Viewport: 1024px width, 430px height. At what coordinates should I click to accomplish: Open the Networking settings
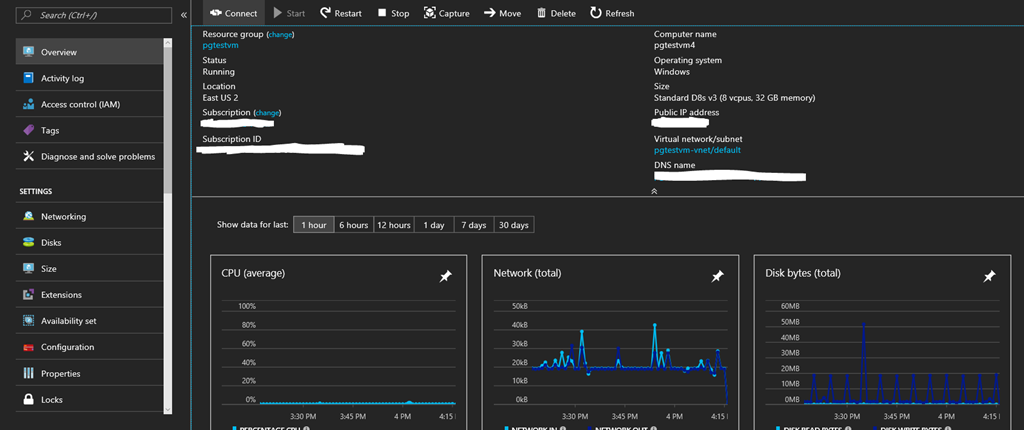pos(89,216)
